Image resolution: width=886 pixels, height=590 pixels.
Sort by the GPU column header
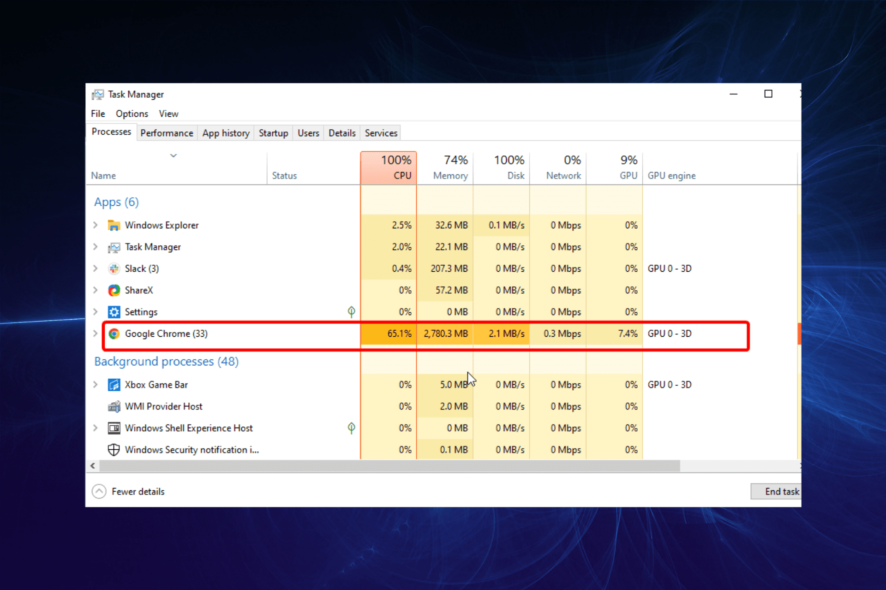point(615,168)
